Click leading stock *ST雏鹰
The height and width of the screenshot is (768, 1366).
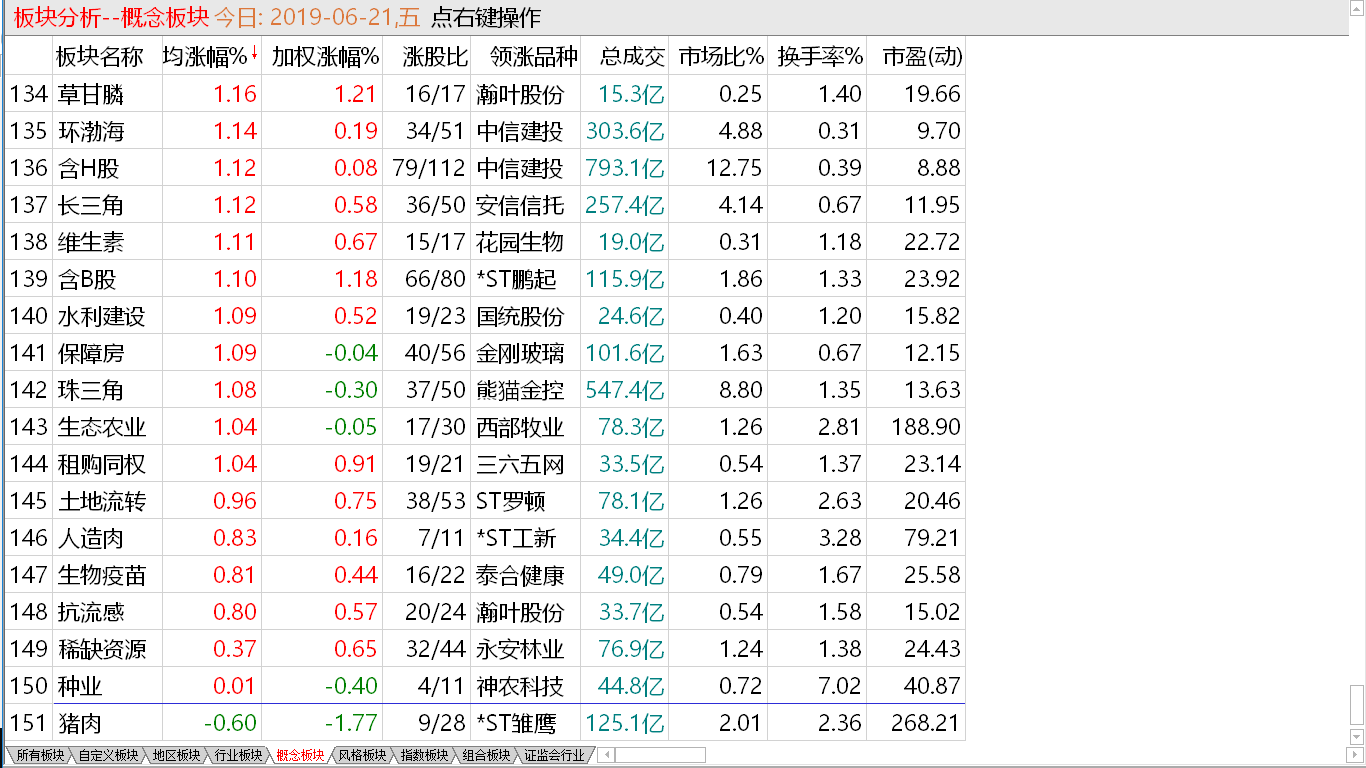click(x=516, y=723)
